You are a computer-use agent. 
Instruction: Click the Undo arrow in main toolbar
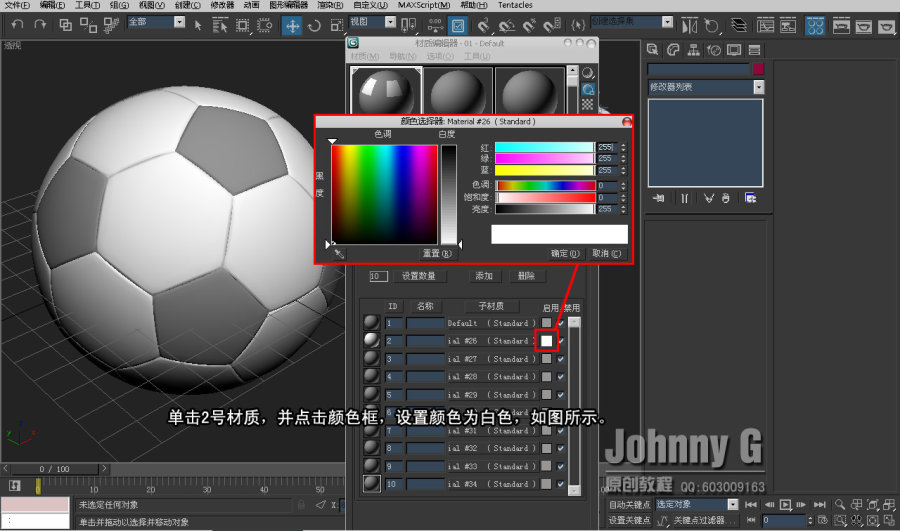tap(17, 25)
